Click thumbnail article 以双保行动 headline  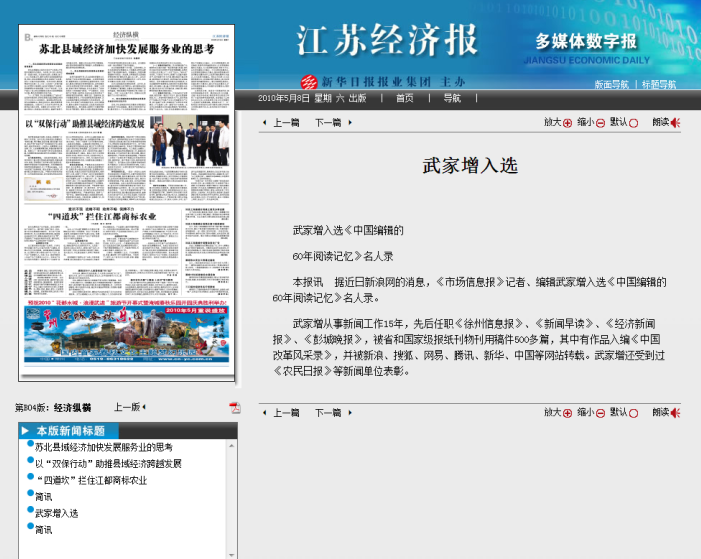(85, 124)
